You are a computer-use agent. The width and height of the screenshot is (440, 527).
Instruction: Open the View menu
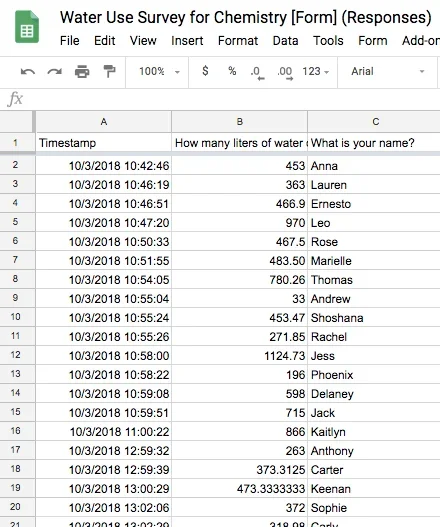(143, 41)
